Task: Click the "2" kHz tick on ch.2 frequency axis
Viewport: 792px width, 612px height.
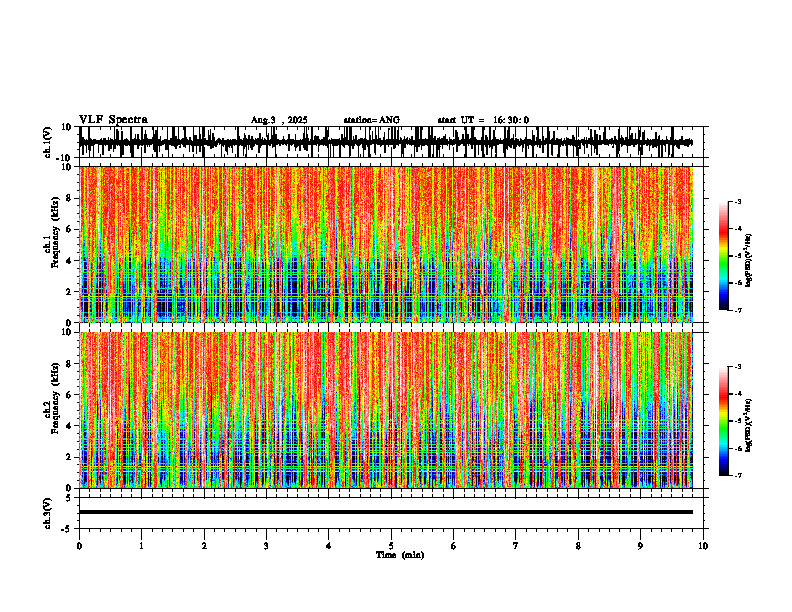Action: tap(70, 457)
